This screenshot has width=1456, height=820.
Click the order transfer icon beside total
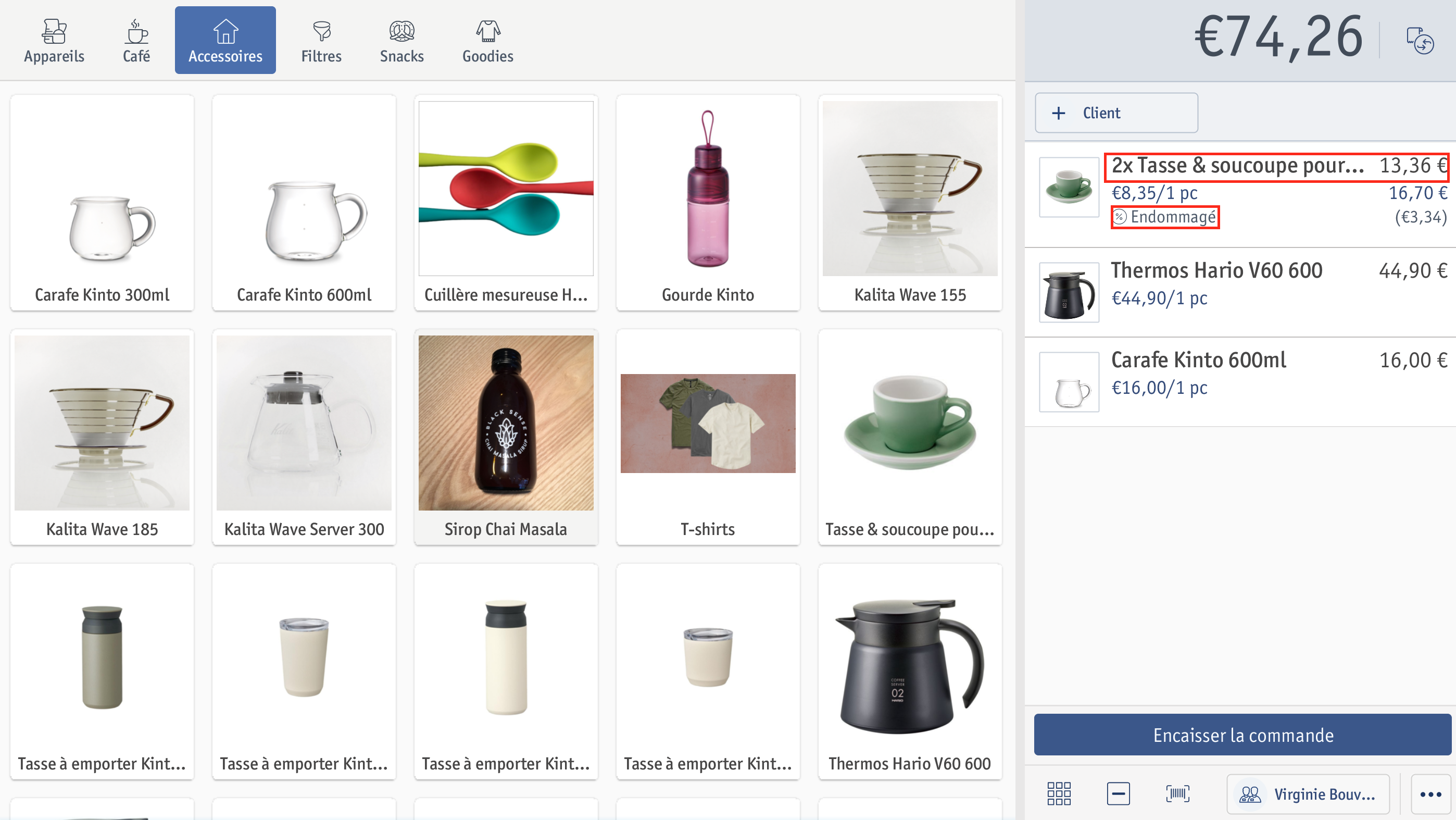pos(1420,40)
